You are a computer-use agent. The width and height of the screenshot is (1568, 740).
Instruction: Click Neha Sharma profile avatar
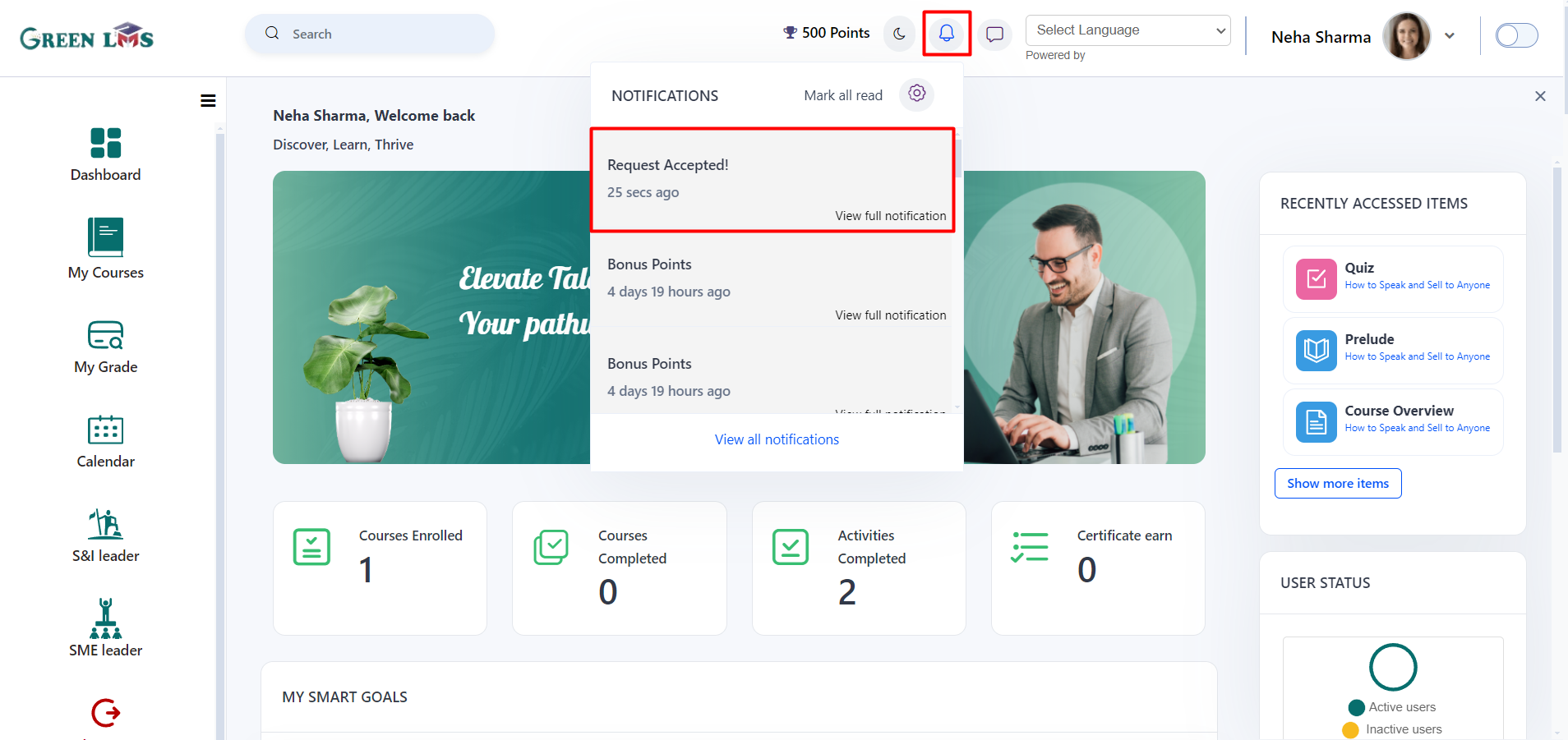pyautogui.click(x=1407, y=36)
